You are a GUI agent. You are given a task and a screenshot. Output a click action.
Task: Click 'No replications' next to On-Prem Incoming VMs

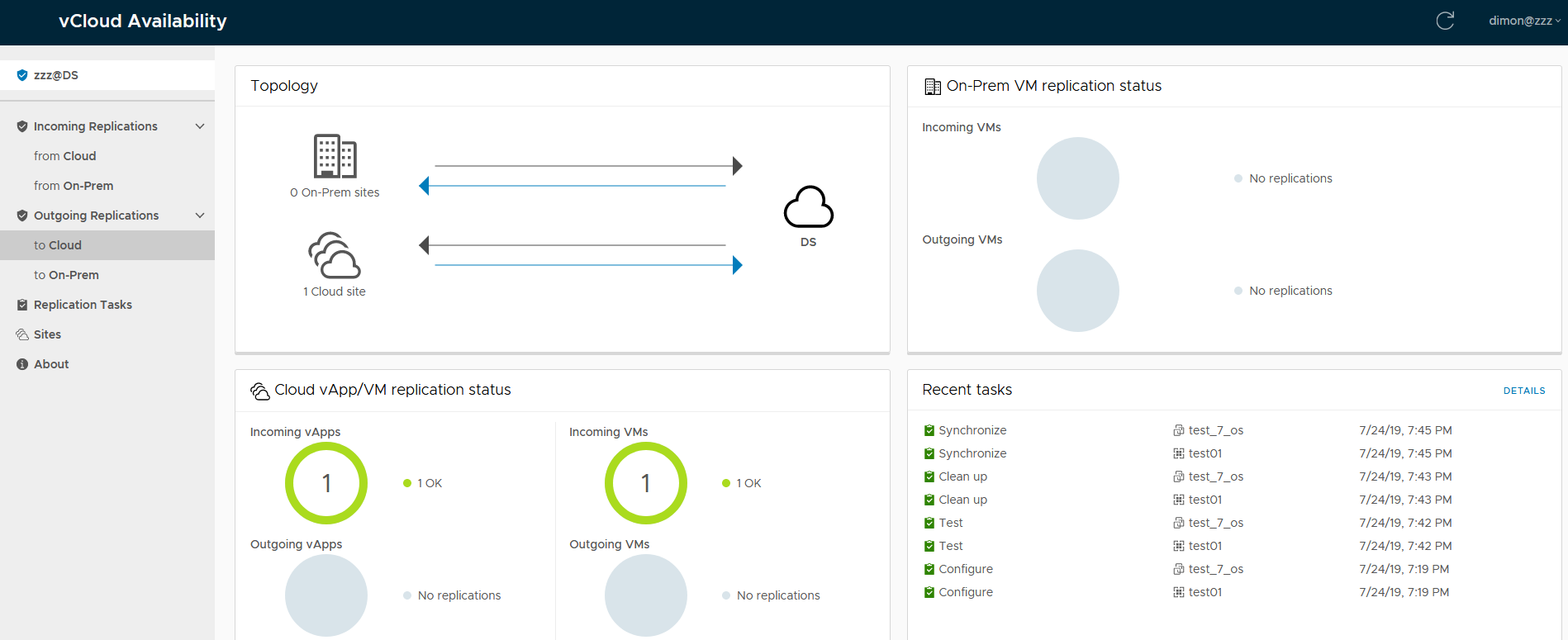coord(1290,178)
